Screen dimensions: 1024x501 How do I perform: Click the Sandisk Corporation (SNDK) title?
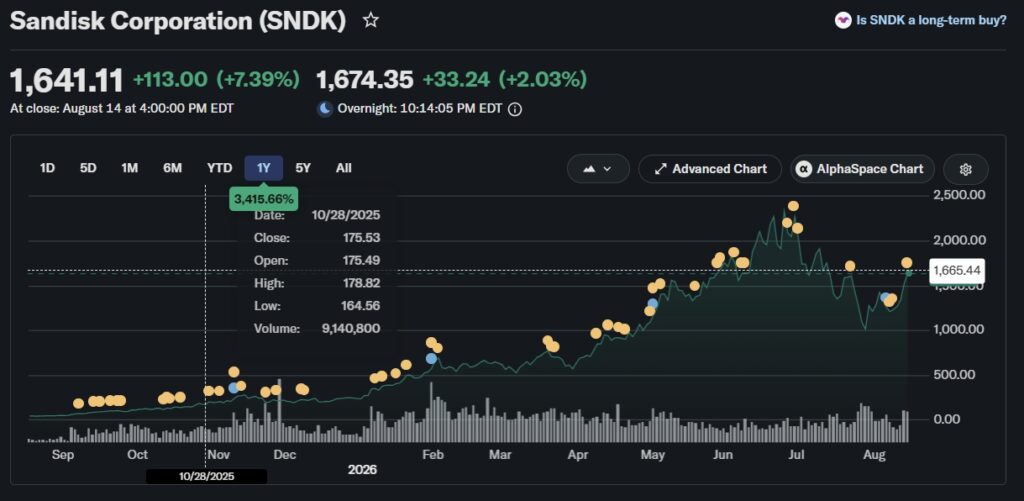pos(178,21)
